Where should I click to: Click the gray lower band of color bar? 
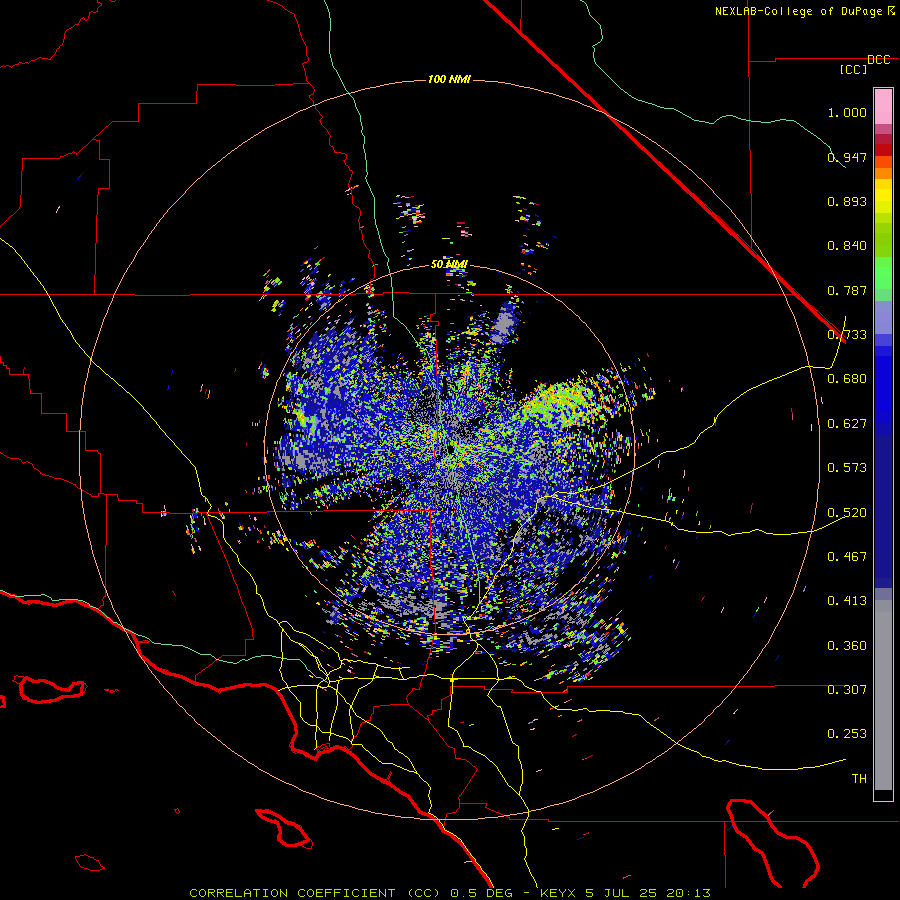click(883, 695)
